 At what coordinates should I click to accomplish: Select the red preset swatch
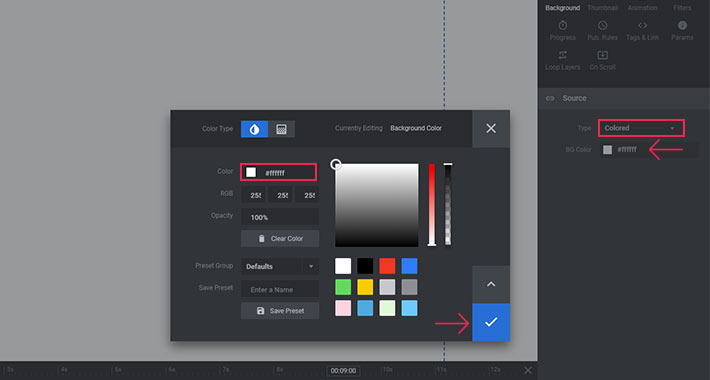click(387, 266)
